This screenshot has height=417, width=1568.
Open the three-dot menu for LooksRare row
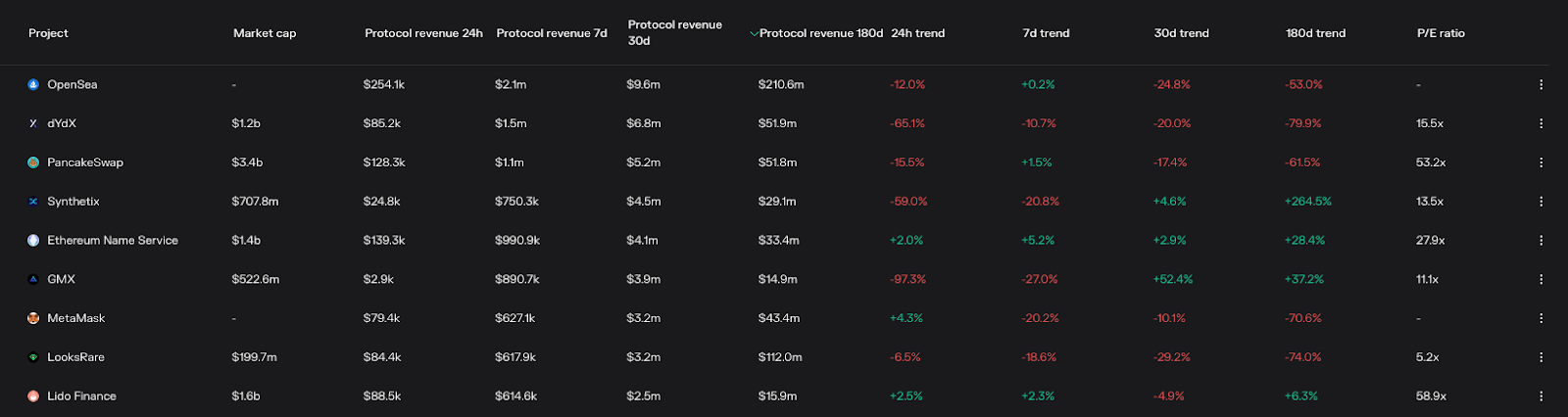click(1541, 357)
